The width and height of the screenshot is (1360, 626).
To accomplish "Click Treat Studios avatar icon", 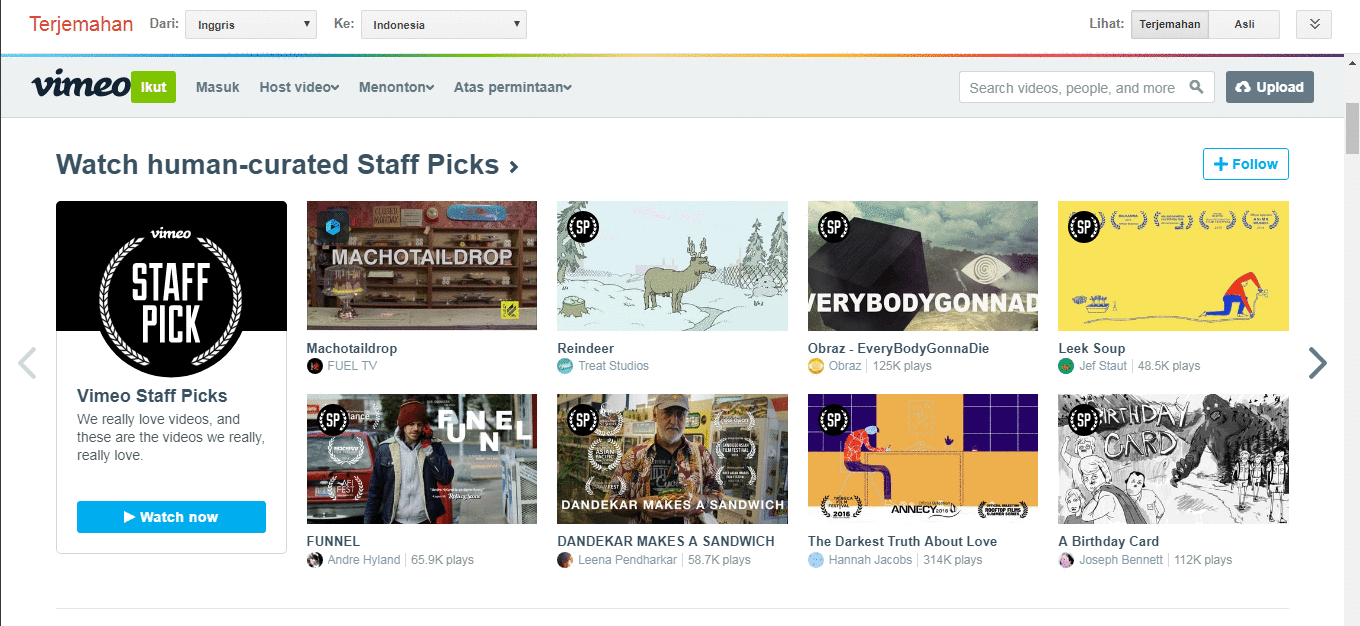I will [x=565, y=366].
